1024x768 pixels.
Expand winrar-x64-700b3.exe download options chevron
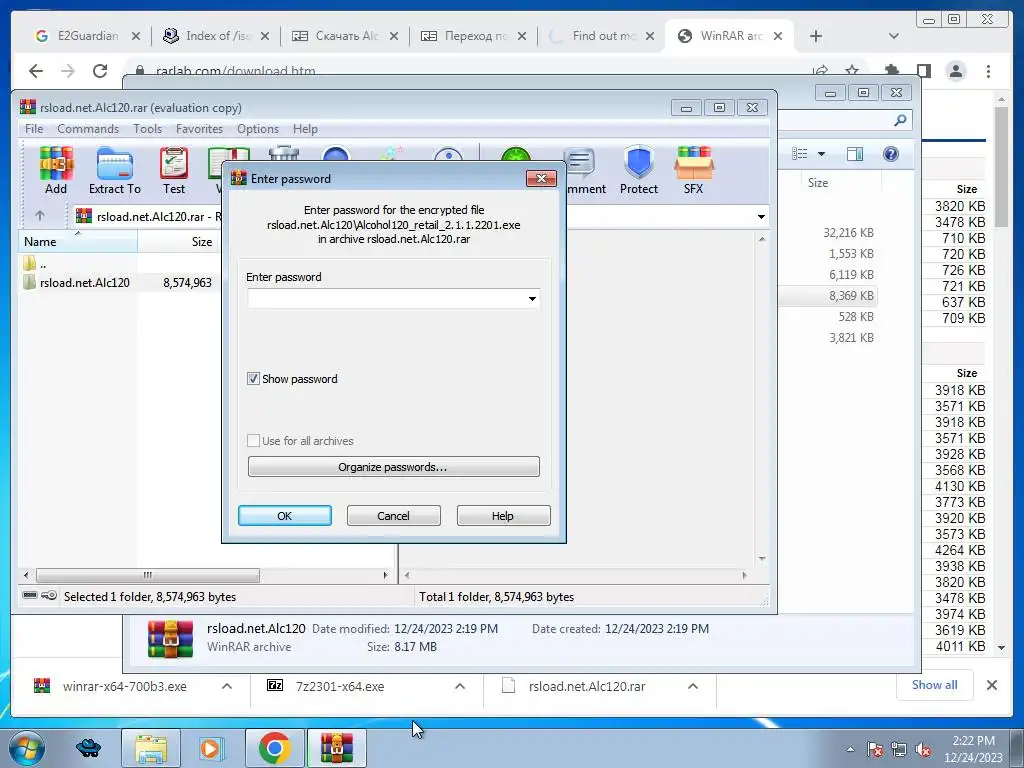(227, 686)
